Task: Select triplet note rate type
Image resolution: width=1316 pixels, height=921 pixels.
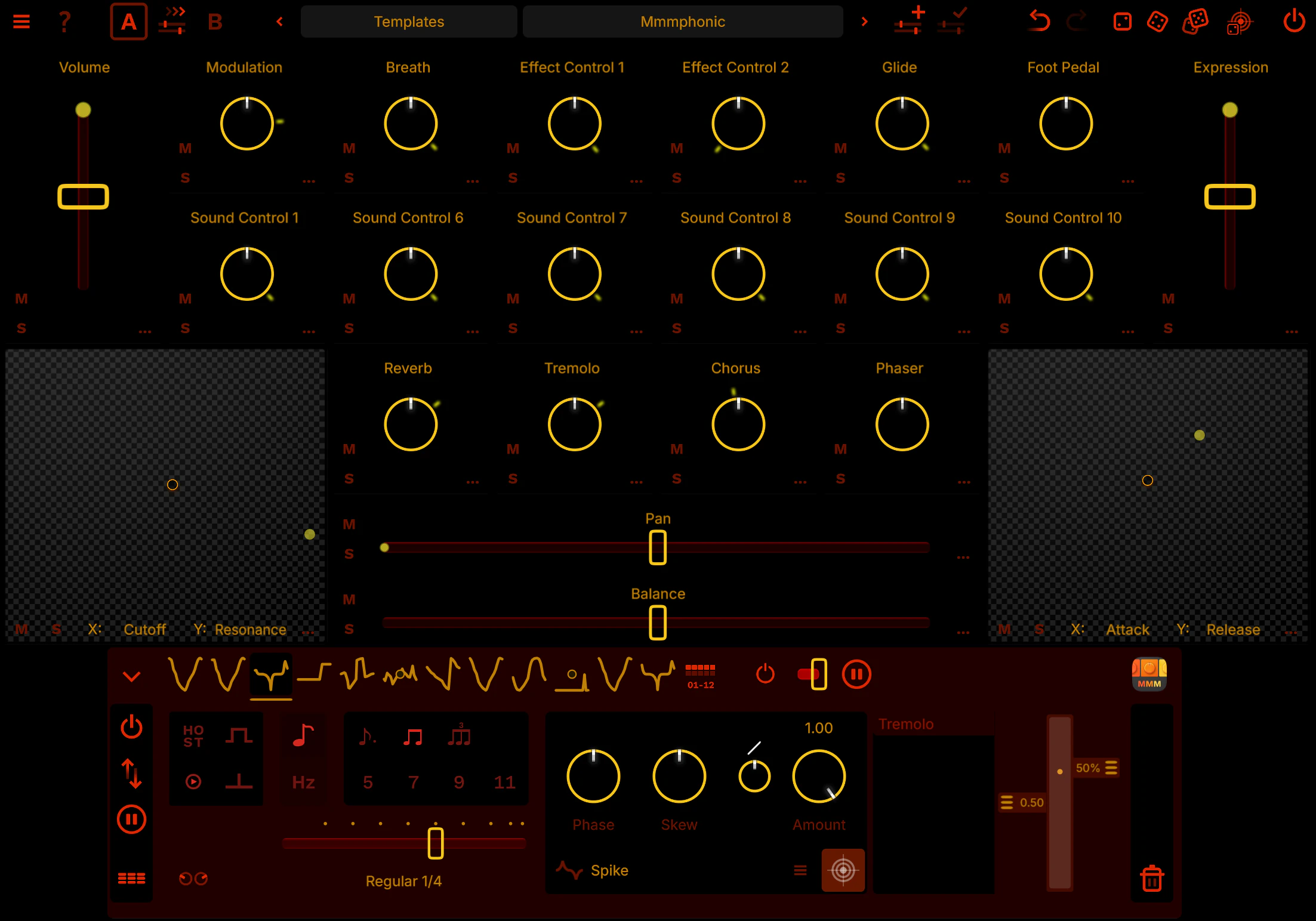Action: coord(459,735)
